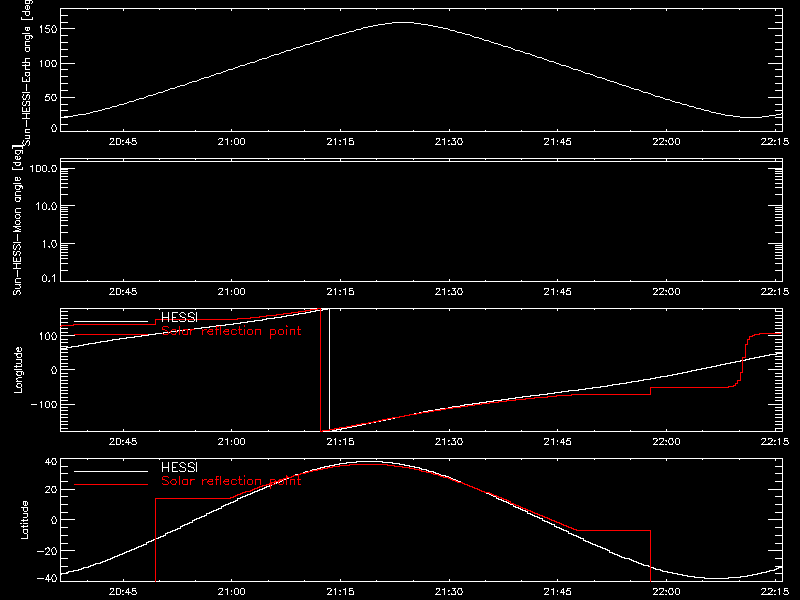Screen dimensions: 800x600
Task: Click the 0 tick on the Longitude axis
Action: pos(54,370)
